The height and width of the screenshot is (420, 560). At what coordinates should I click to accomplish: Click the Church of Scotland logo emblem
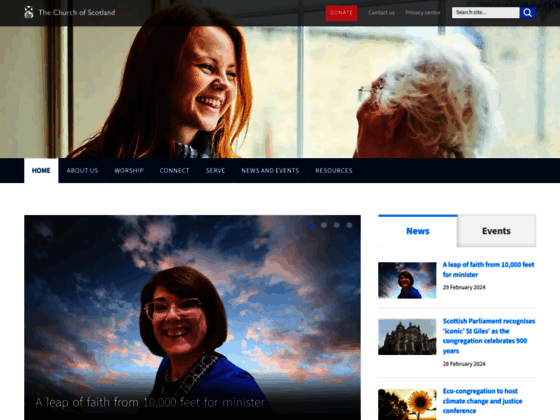[29, 12]
